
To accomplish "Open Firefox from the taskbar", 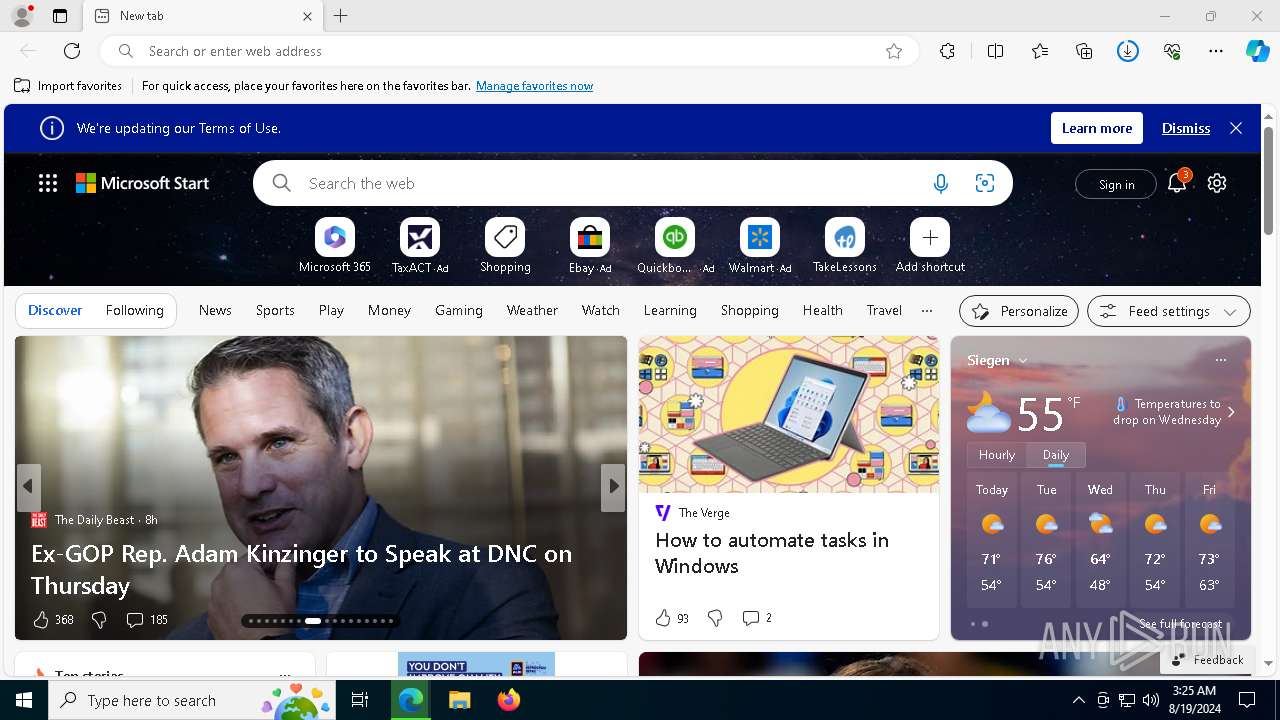I will coord(509,700).
